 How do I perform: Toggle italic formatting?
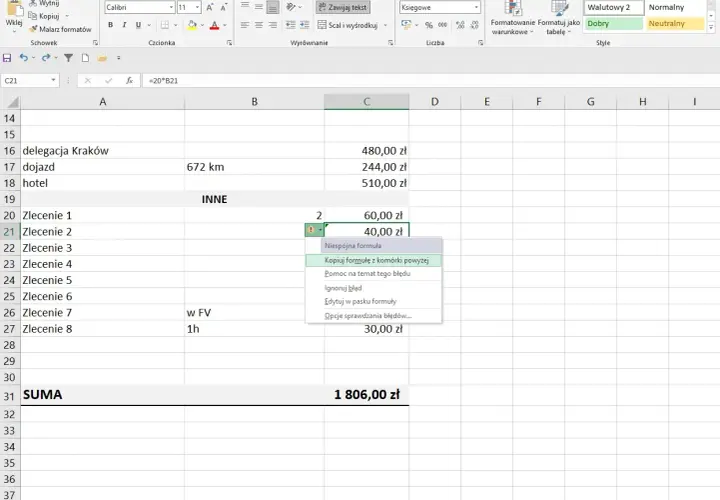point(124,25)
